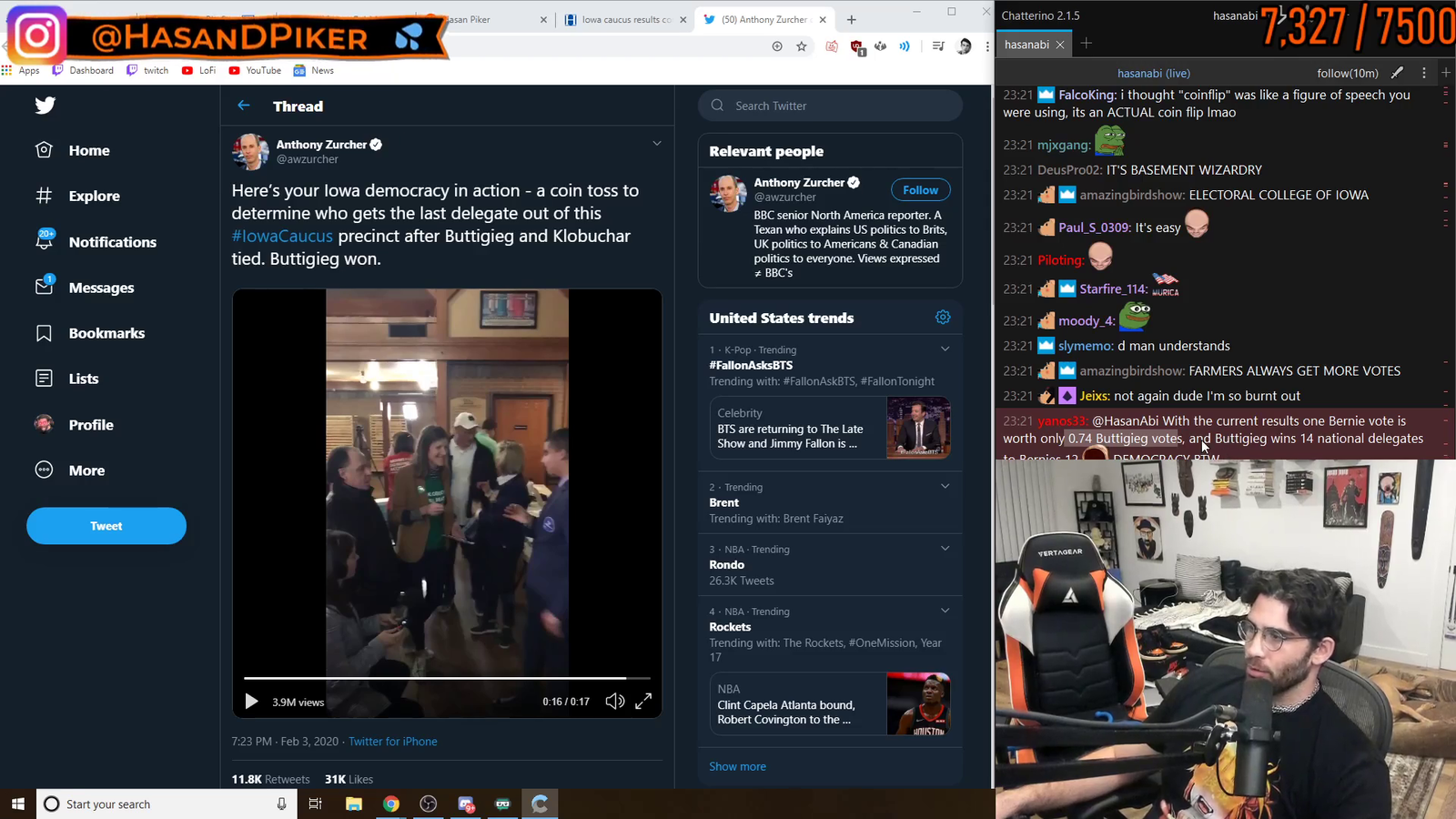Open the Windows Start menu
The width and height of the screenshot is (1456, 819).
click(18, 804)
